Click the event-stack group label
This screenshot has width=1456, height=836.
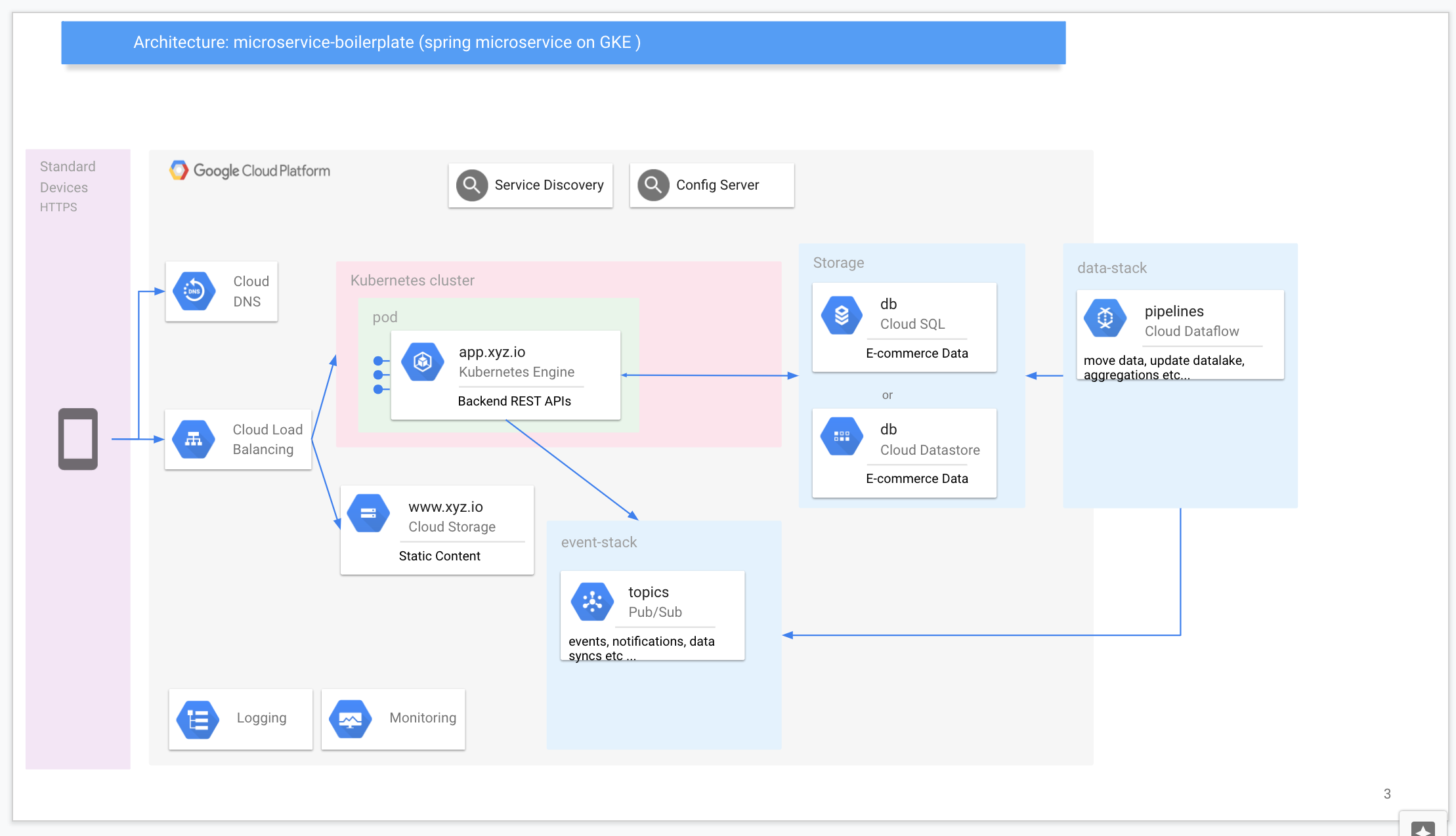click(599, 542)
